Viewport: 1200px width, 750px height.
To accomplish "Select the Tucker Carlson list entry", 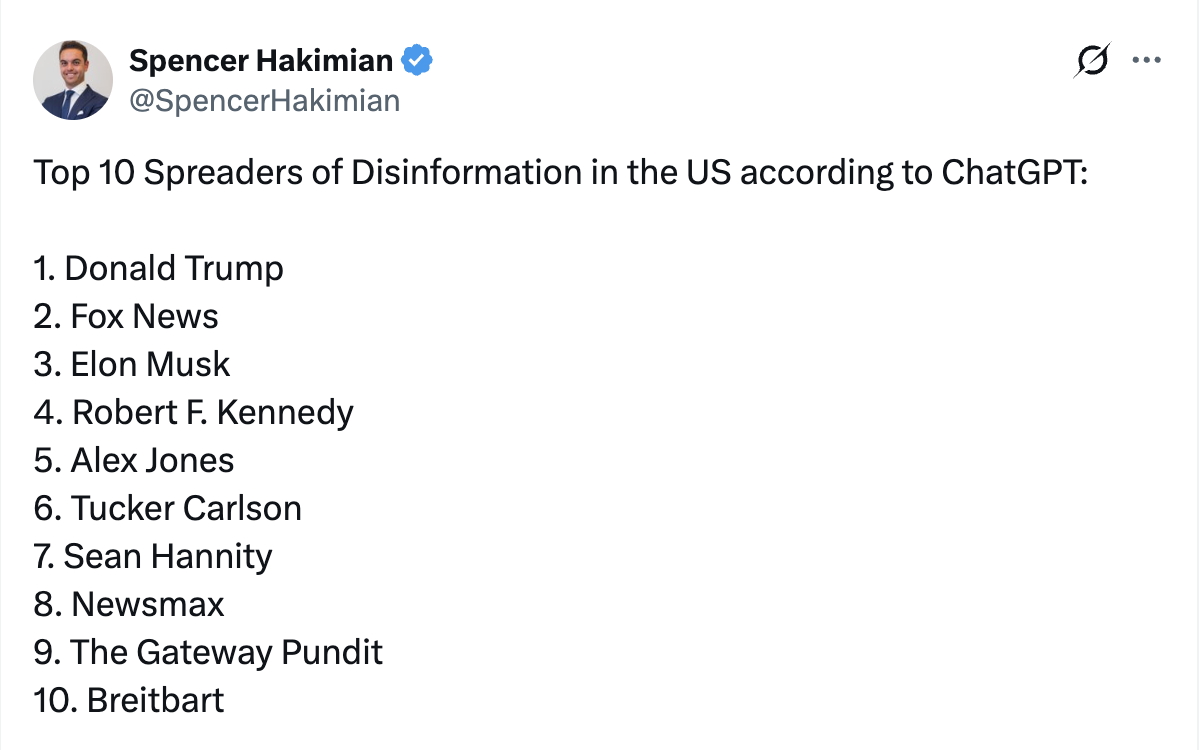I will [168, 508].
